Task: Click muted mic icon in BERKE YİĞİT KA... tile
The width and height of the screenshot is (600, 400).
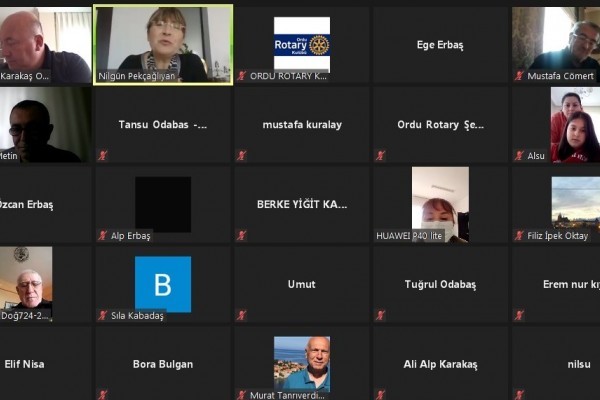Action: point(241,235)
